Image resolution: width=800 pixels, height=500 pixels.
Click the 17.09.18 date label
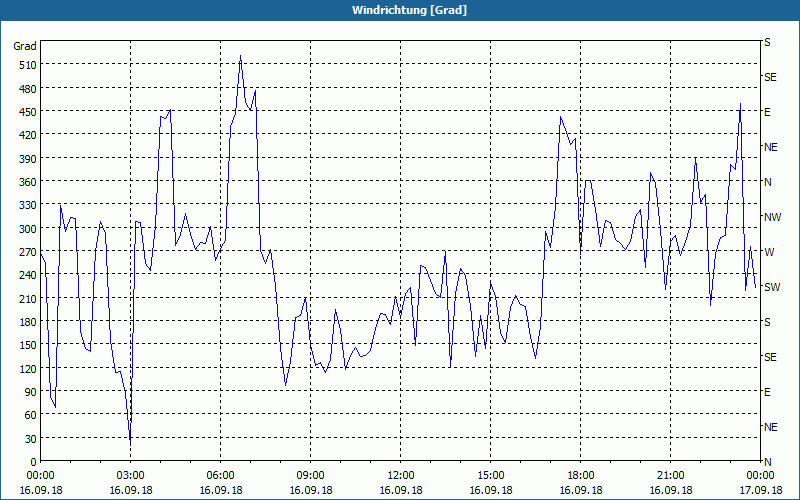pos(760,490)
